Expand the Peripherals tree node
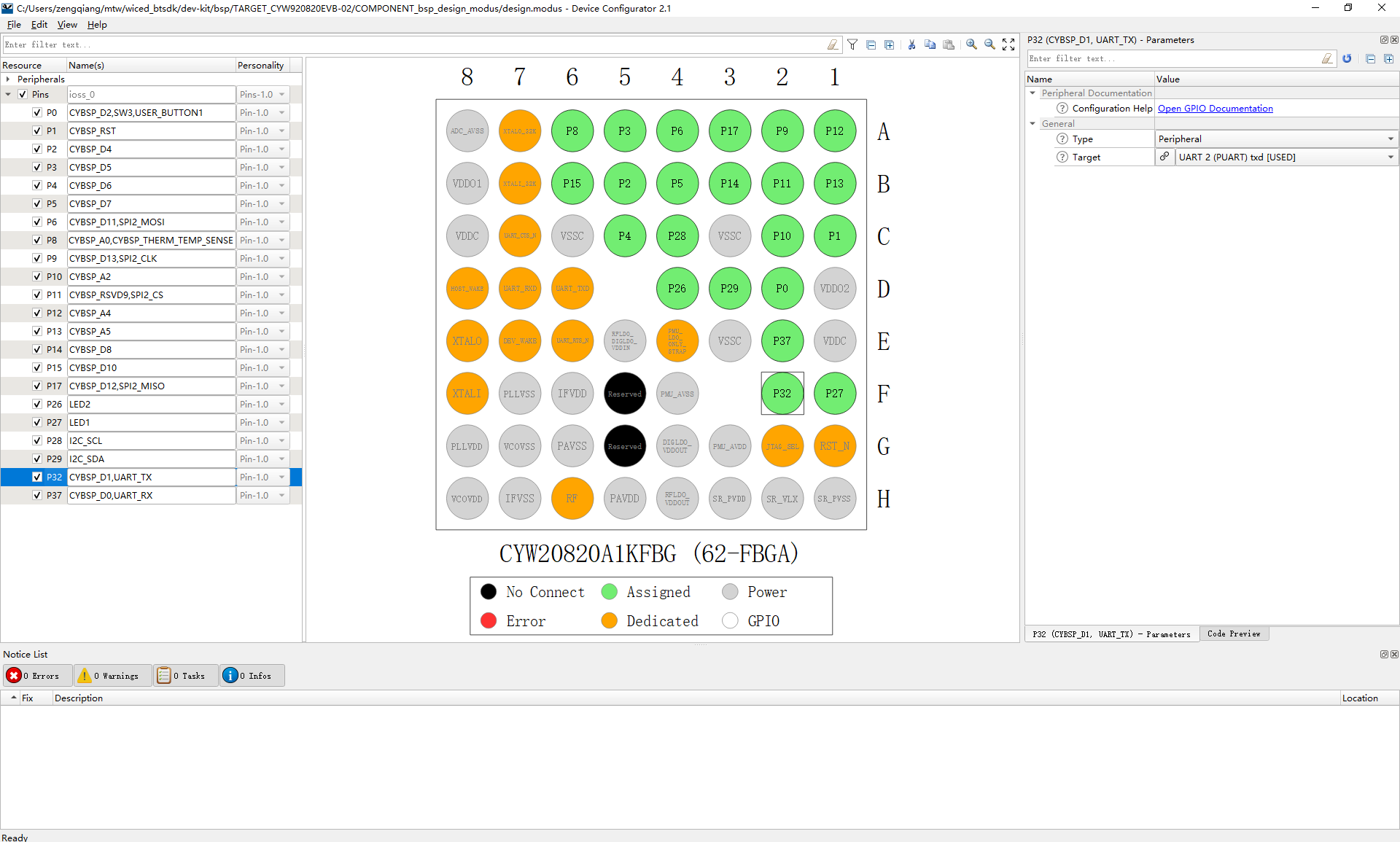This screenshot has height=842, width=1400. 8,79
